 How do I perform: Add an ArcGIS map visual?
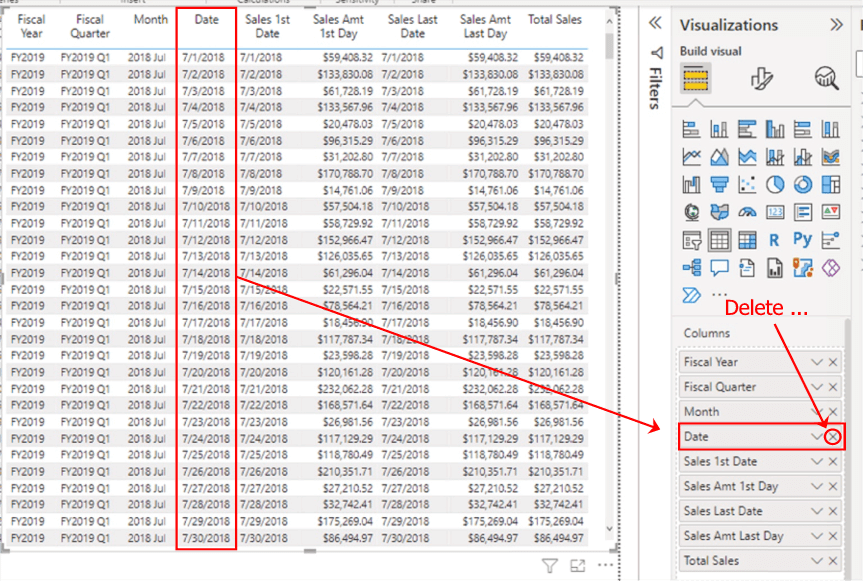tap(802, 268)
